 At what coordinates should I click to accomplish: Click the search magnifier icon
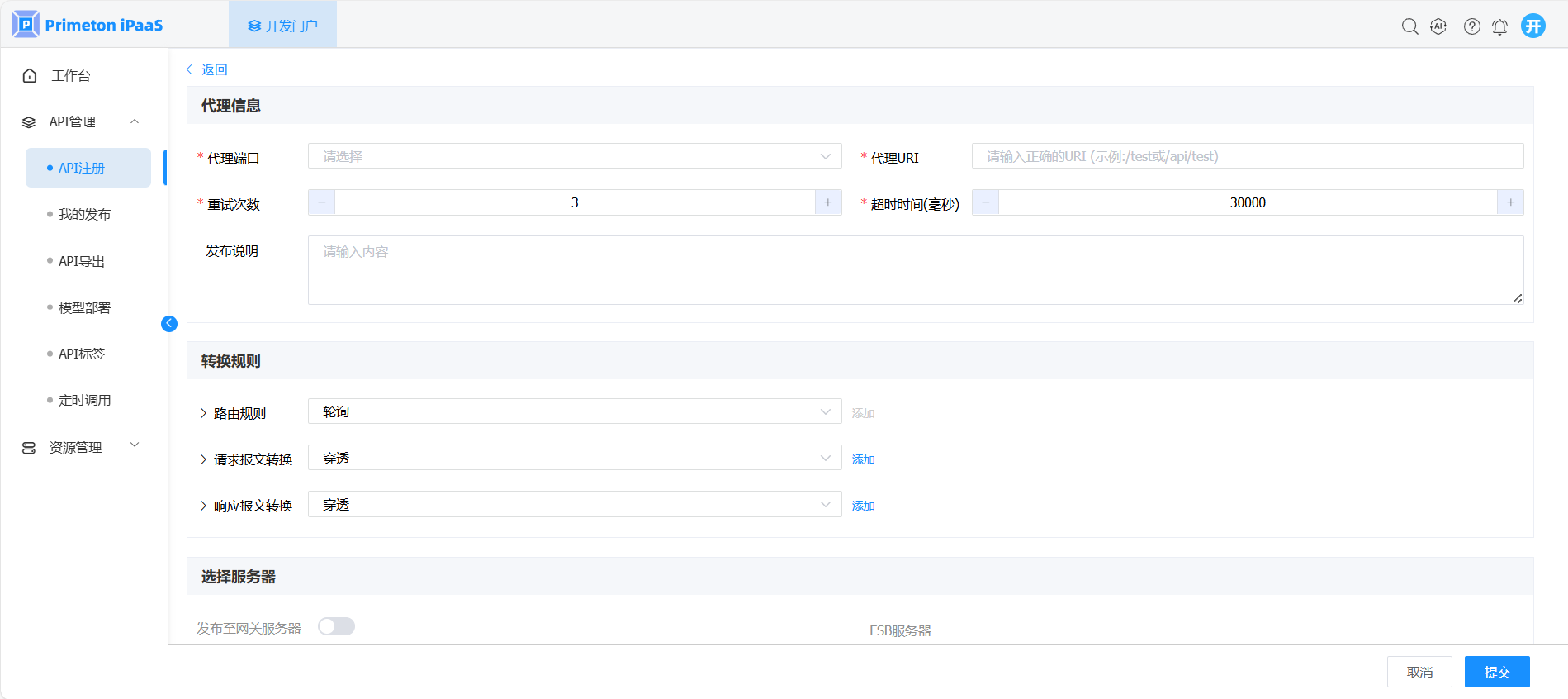1409,26
